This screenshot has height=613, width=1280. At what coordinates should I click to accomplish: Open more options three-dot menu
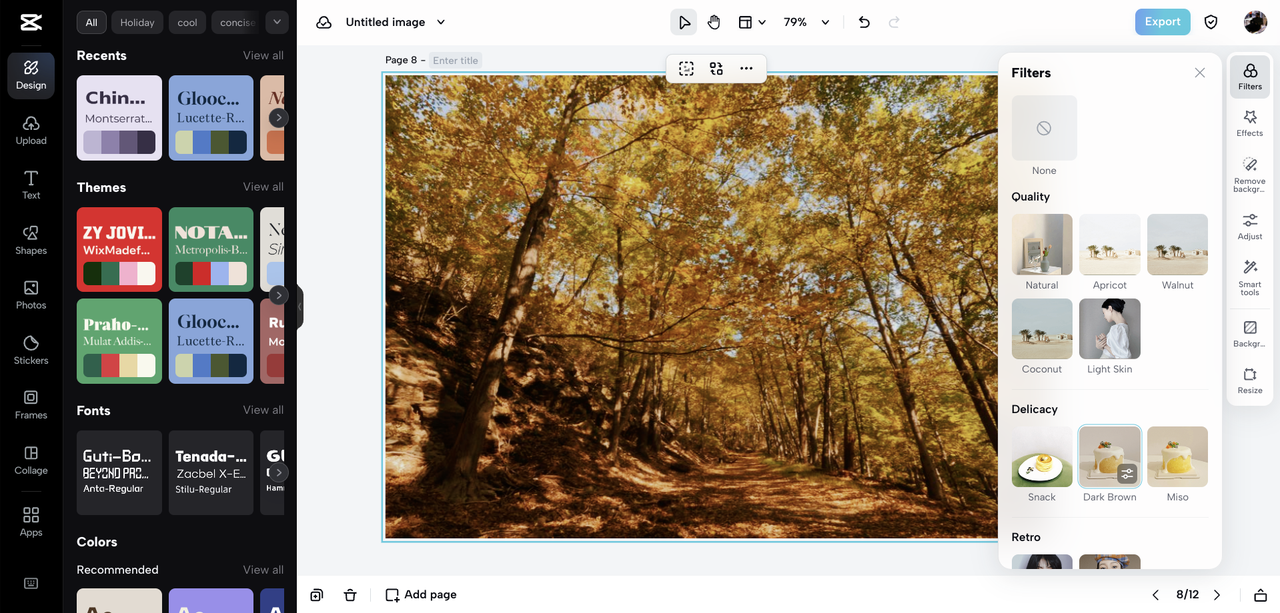pos(746,68)
